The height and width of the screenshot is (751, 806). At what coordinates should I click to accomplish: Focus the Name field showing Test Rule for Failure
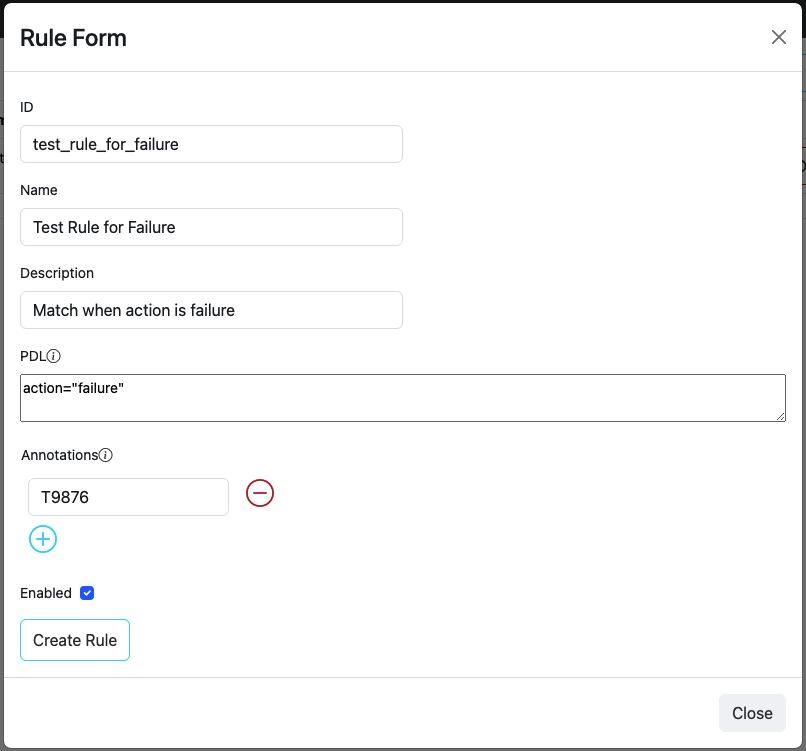pyautogui.click(x=211, y=227)
